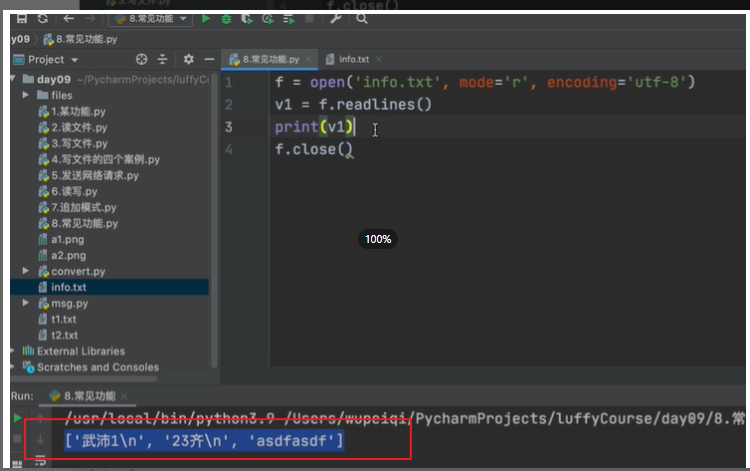Open Project panel gear options
This screenshot has width=750, height=471.
pos(188,59)
